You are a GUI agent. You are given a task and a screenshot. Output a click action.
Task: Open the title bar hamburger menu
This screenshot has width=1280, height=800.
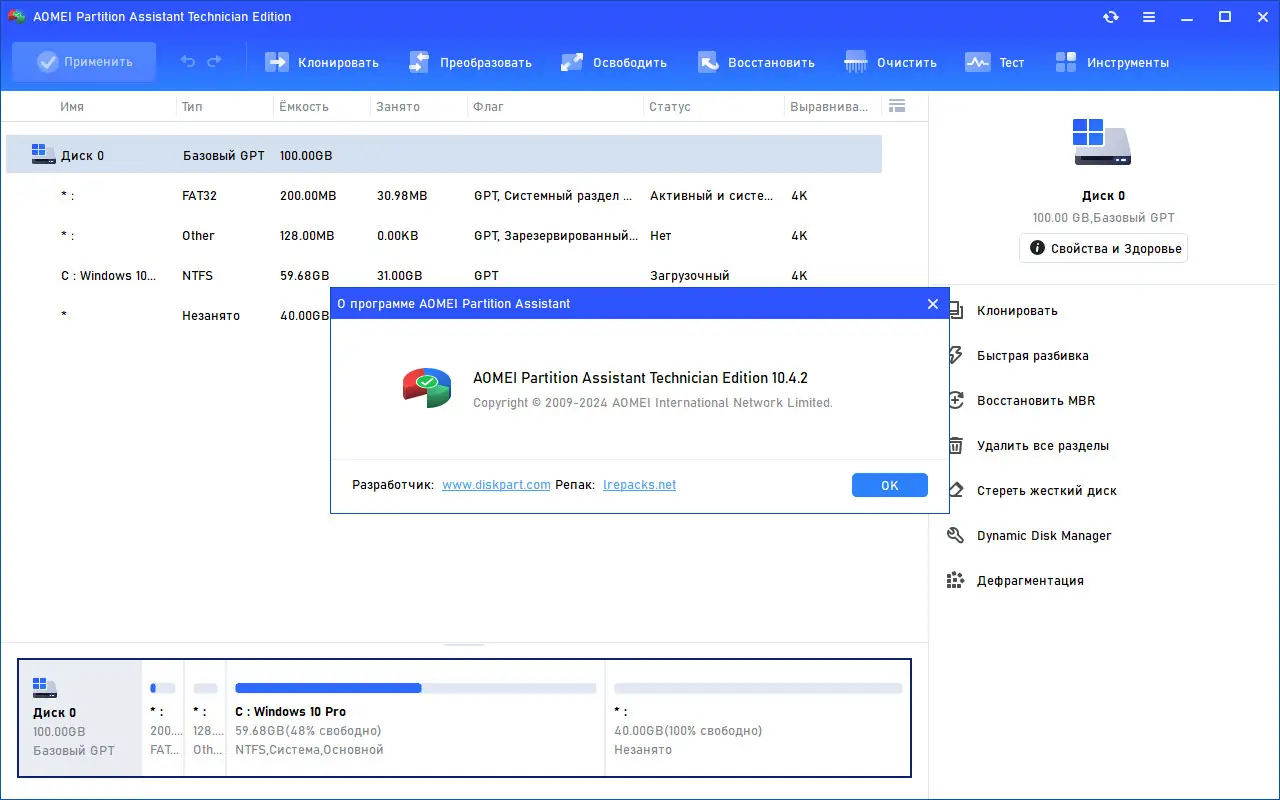(x=1149, y=17)
